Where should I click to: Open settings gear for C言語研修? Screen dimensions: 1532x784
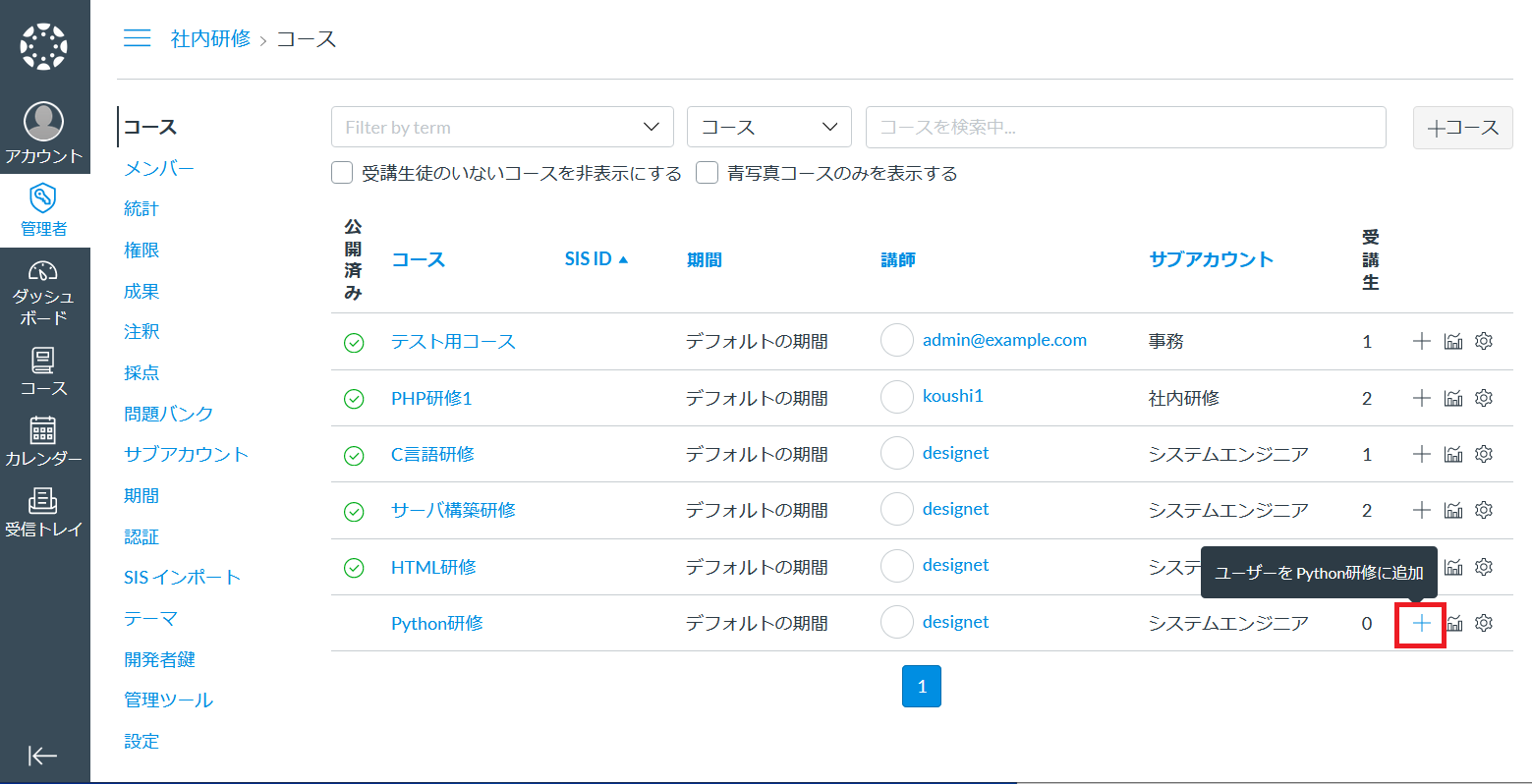pos(1484,454)
